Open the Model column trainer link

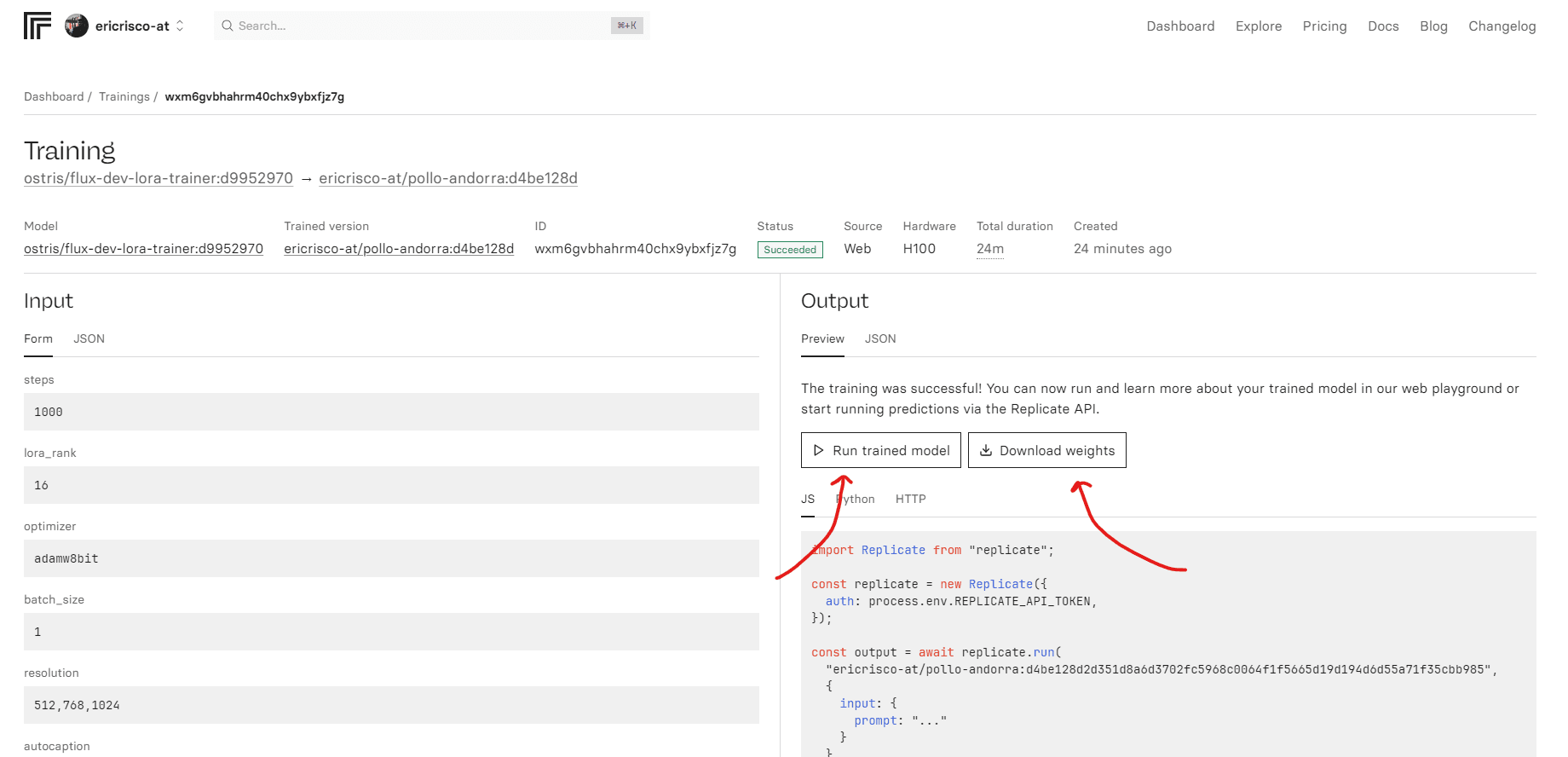(143, 249)
